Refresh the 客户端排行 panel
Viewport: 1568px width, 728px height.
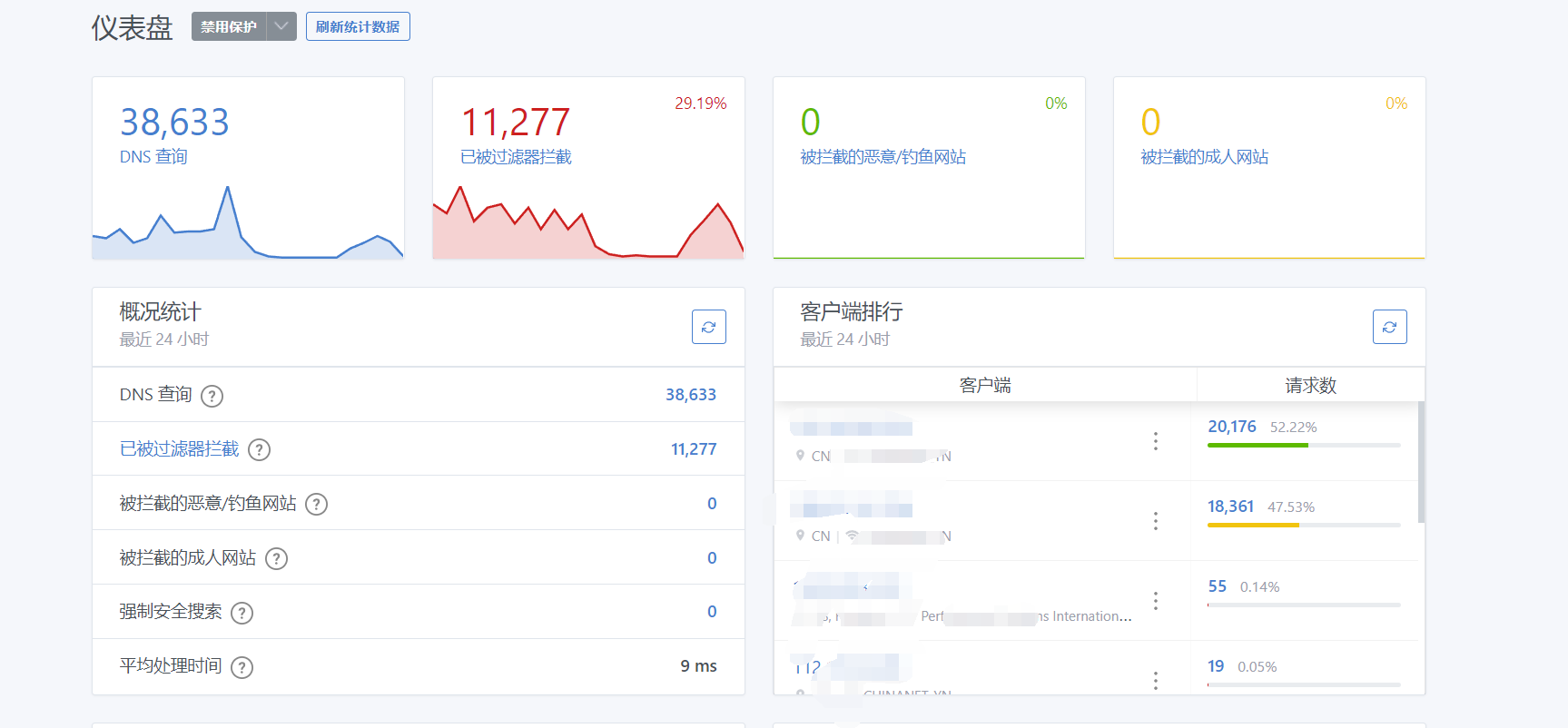(x=1390, y=327)
